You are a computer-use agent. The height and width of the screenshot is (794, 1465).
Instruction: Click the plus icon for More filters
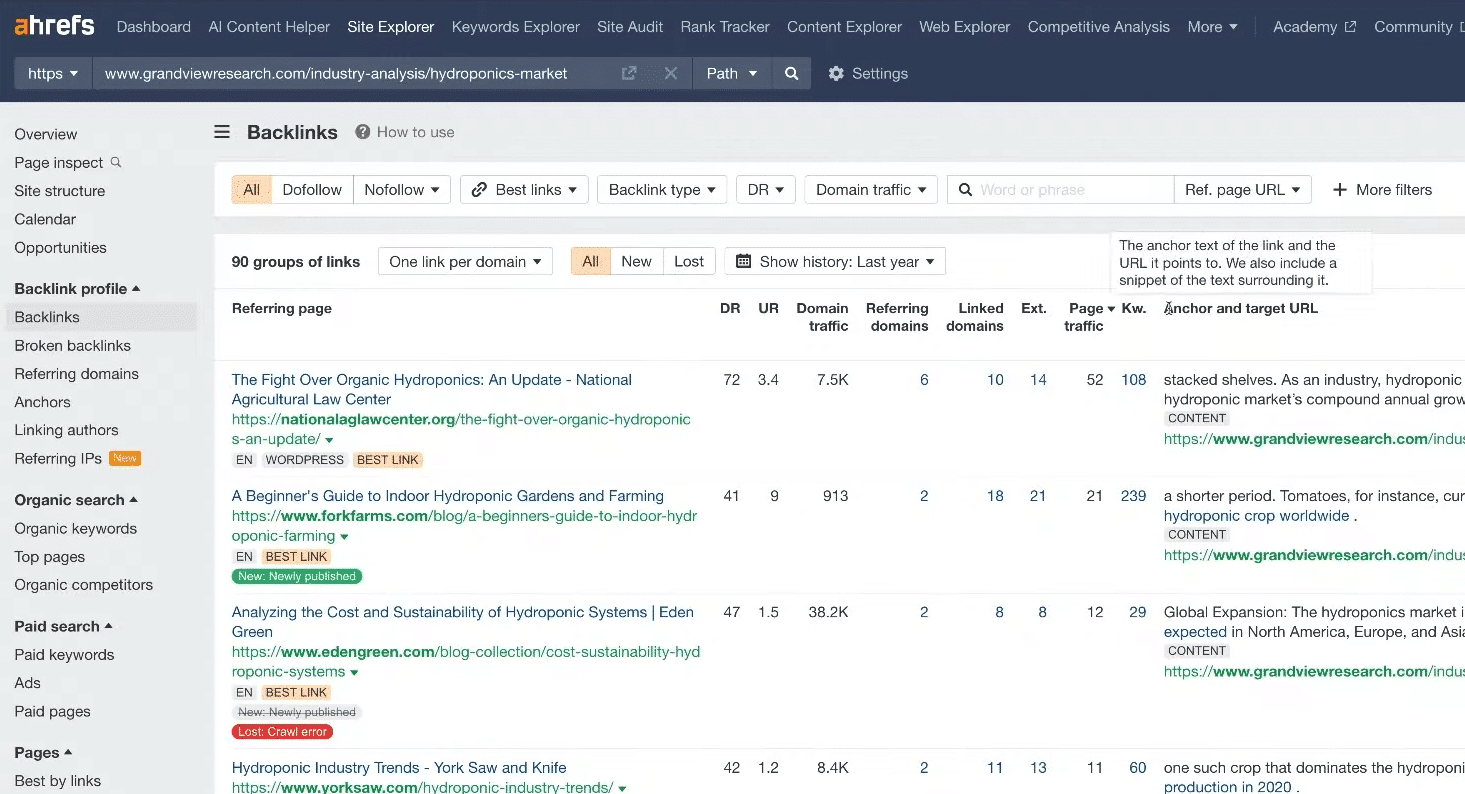coord(1340,190)
